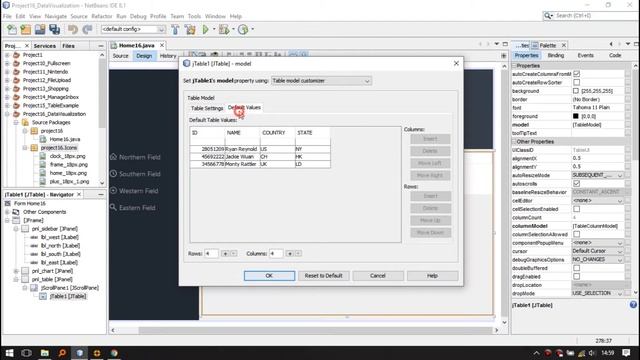
Task: Switch to Table Settings tab
Action: [207, 108]
